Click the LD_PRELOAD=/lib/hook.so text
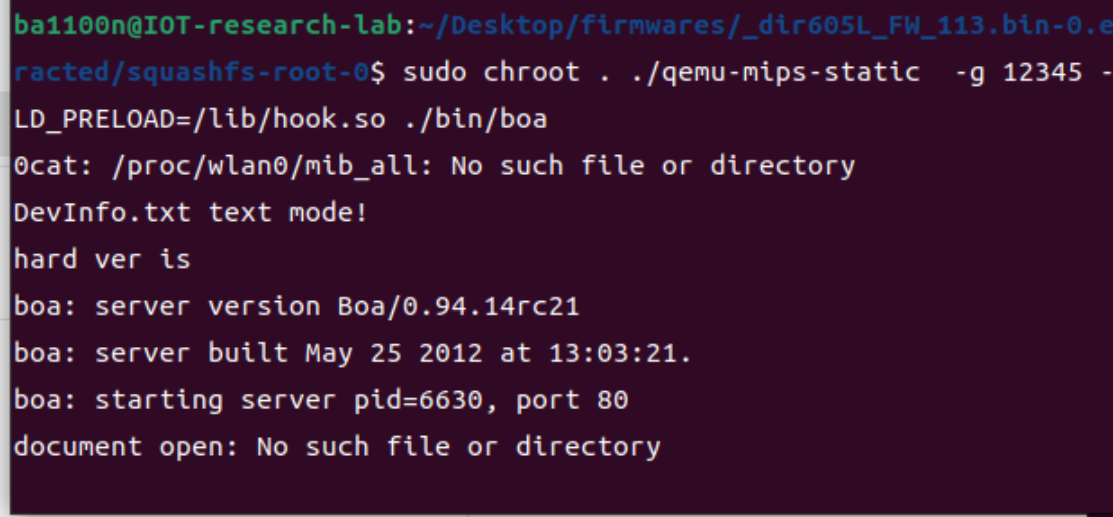1113x517 pixels. tap(199, 119)
